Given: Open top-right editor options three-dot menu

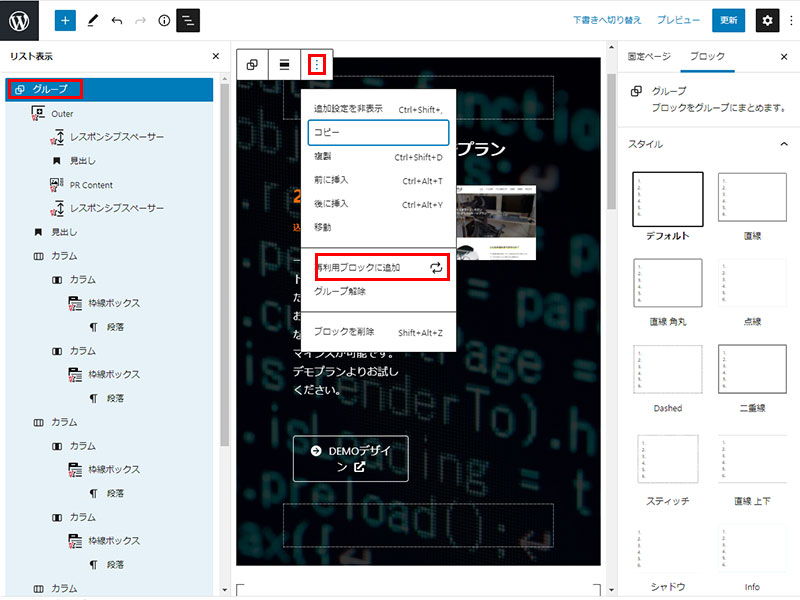Looking at the screenshot, I should (x=790, y=20).
